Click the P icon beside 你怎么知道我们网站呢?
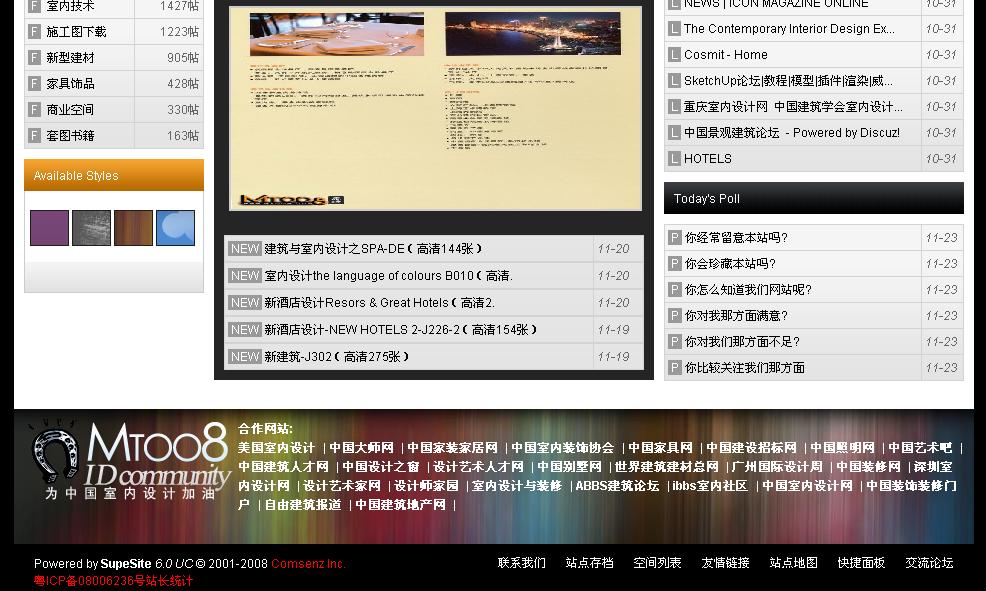The image size is (986, 591). [x=675, y=289]
